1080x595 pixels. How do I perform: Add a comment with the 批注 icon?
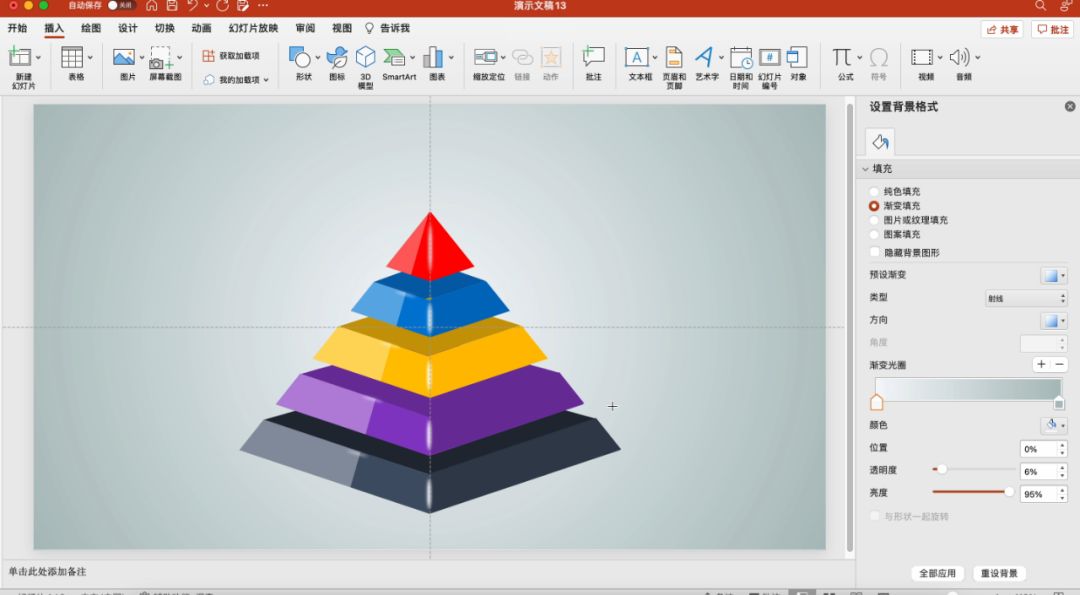pyautogui.click(x=593, y=59)
